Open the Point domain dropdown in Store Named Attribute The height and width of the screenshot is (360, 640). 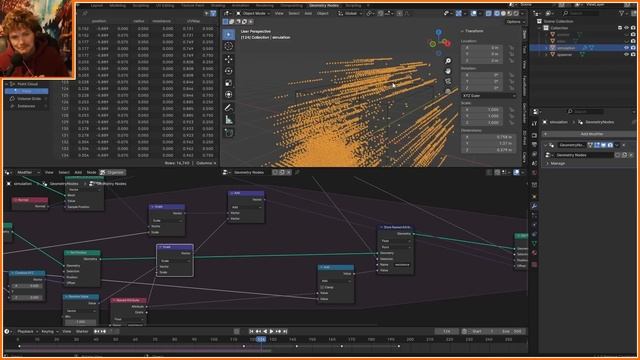[x=396, y=247]
